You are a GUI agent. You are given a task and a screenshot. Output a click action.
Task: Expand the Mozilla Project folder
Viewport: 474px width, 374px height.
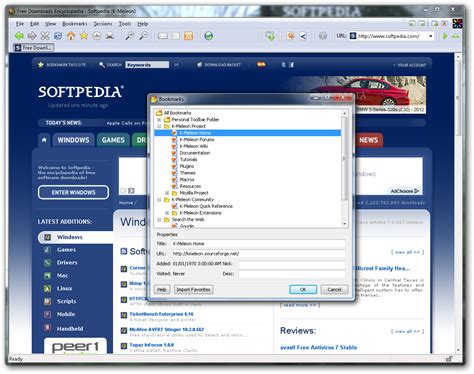point(167,193)
